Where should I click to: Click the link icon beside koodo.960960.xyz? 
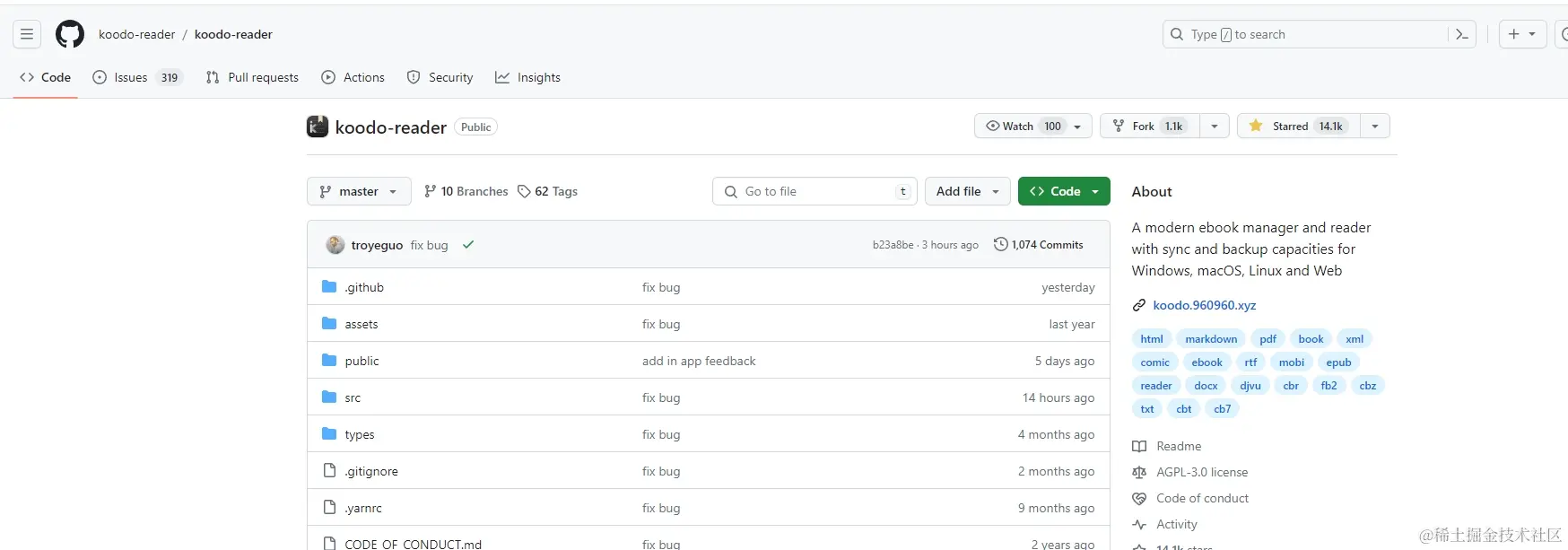click(1139, 305)
